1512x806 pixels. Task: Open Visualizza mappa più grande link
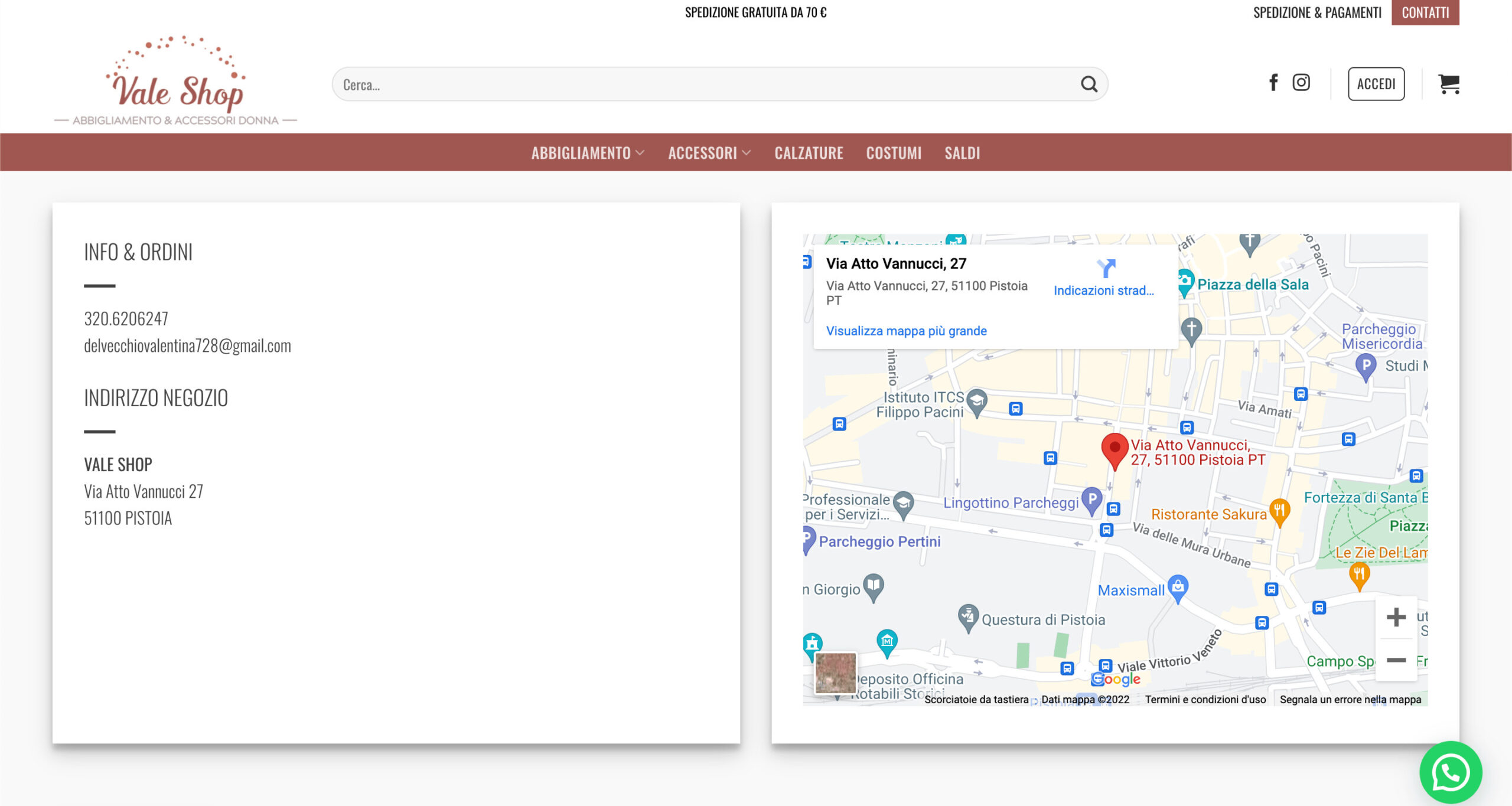[x=906, y=331]
